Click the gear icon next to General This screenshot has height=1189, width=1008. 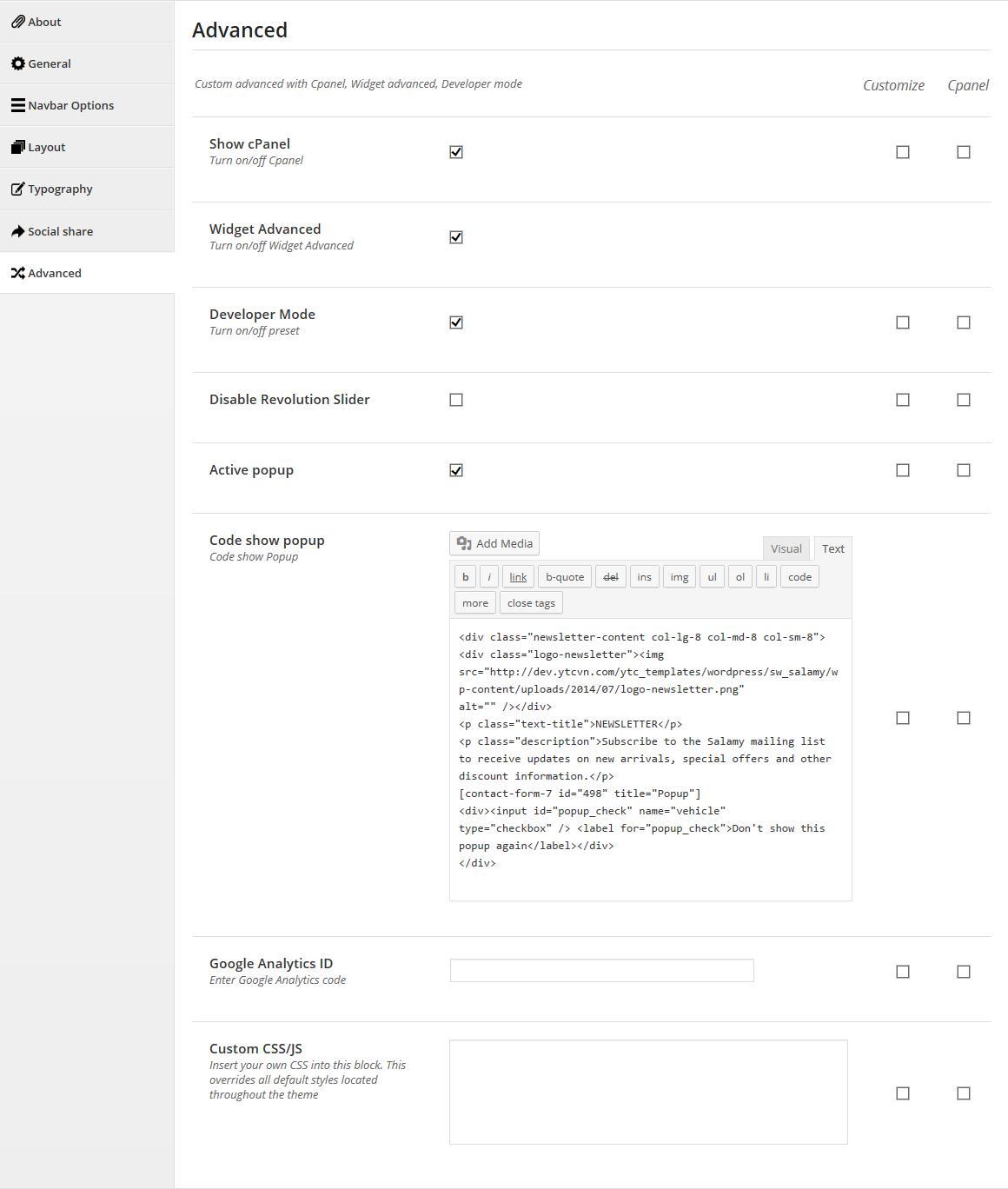point(17,63)
